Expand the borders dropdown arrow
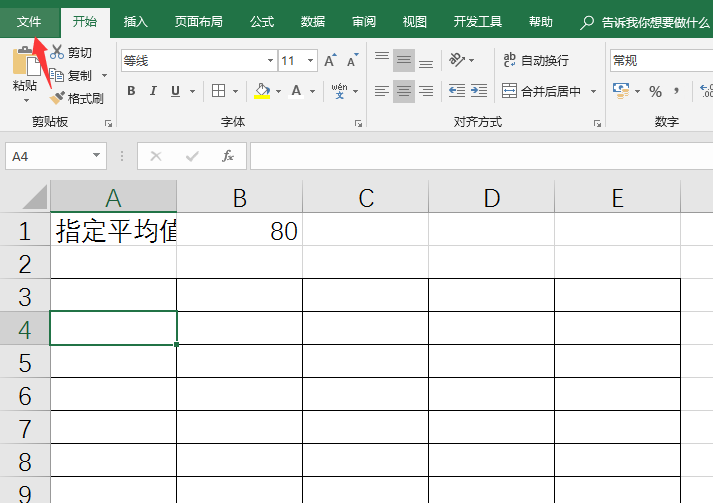The width and height of the screenshot is (713, 503). (236, 91)
